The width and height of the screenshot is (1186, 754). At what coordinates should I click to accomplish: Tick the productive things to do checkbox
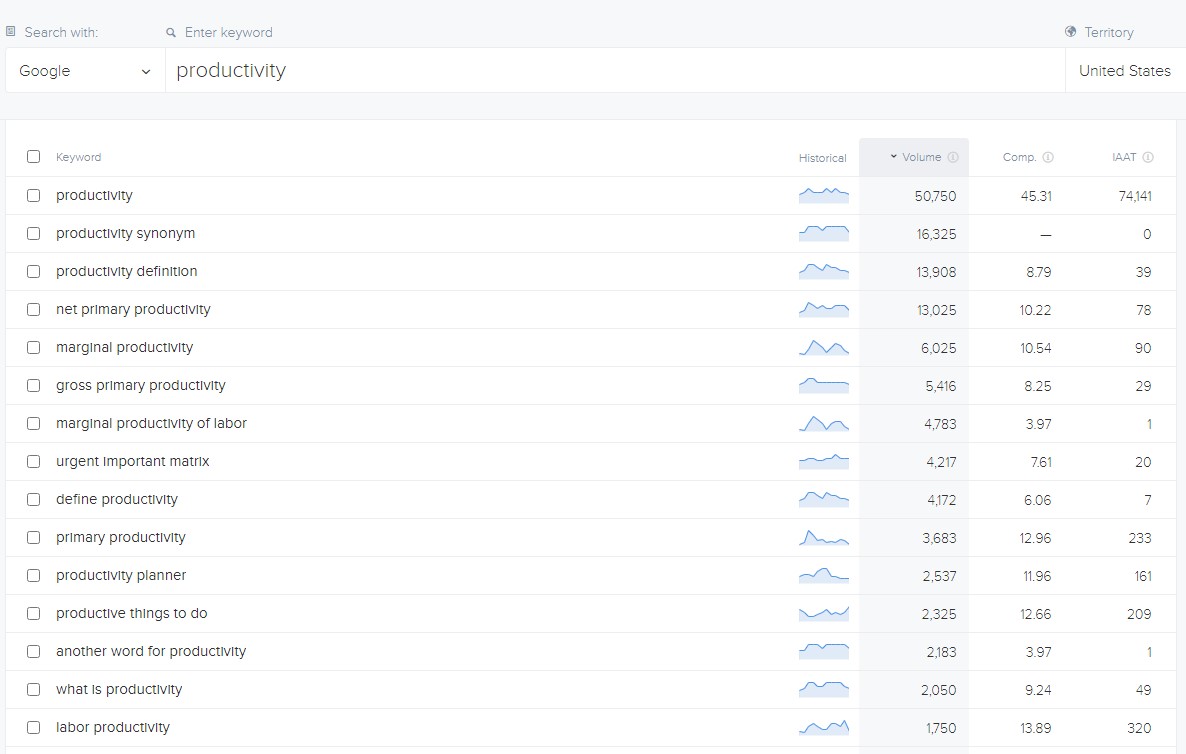point(33,613)
